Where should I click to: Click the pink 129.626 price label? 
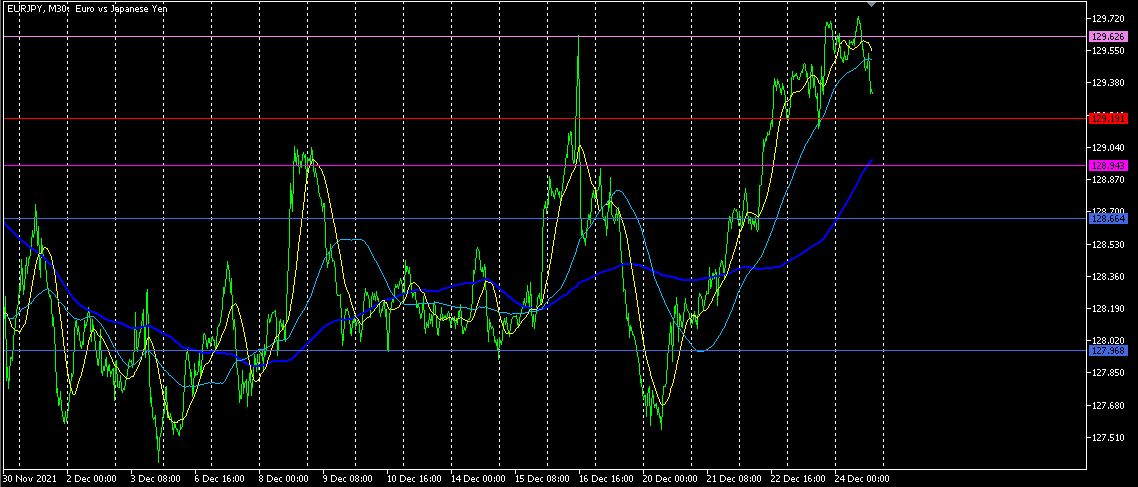coord(1108,36)
